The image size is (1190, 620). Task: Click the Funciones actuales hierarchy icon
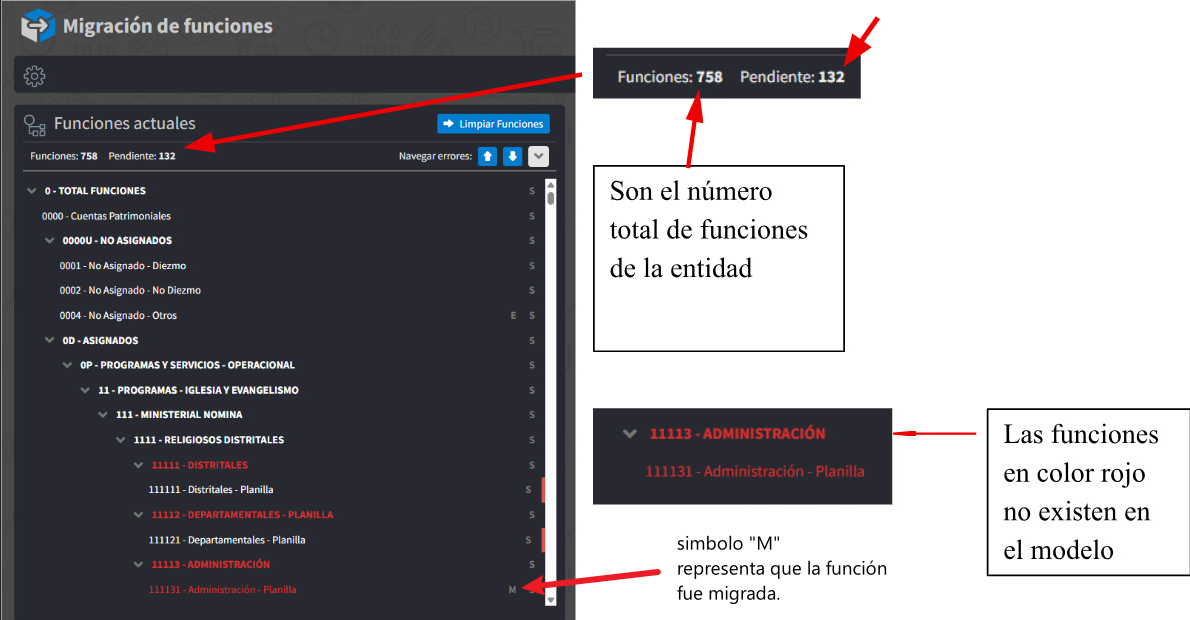pyautogui.click(x=35, y=124)
